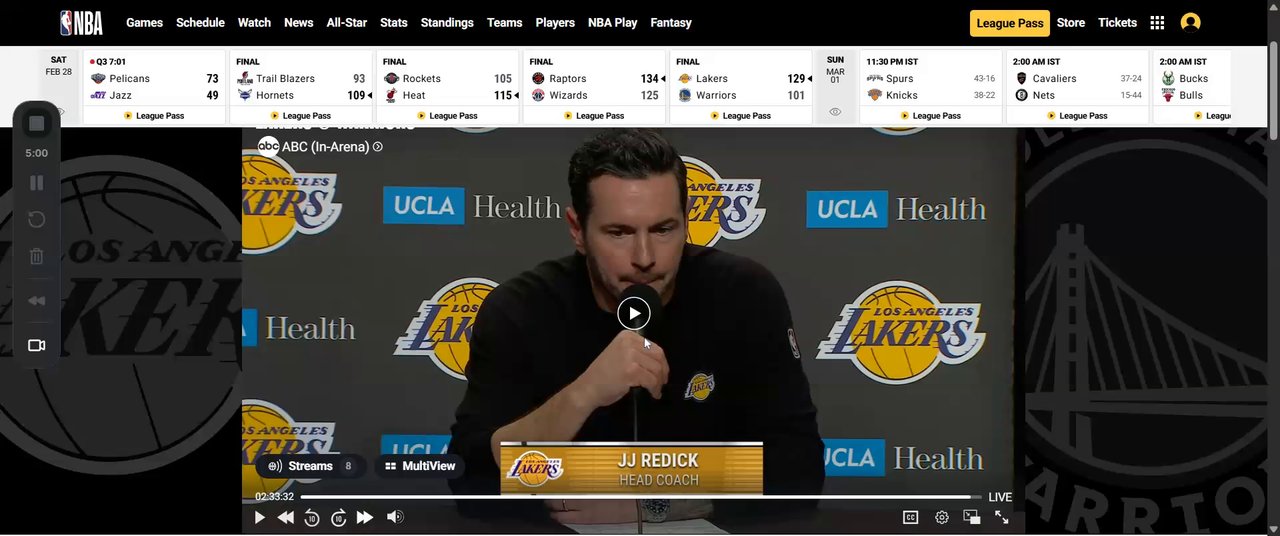Select the Trail Blazers score row
The height and width of the screenshot is (536, 1280).
(301, 79)
